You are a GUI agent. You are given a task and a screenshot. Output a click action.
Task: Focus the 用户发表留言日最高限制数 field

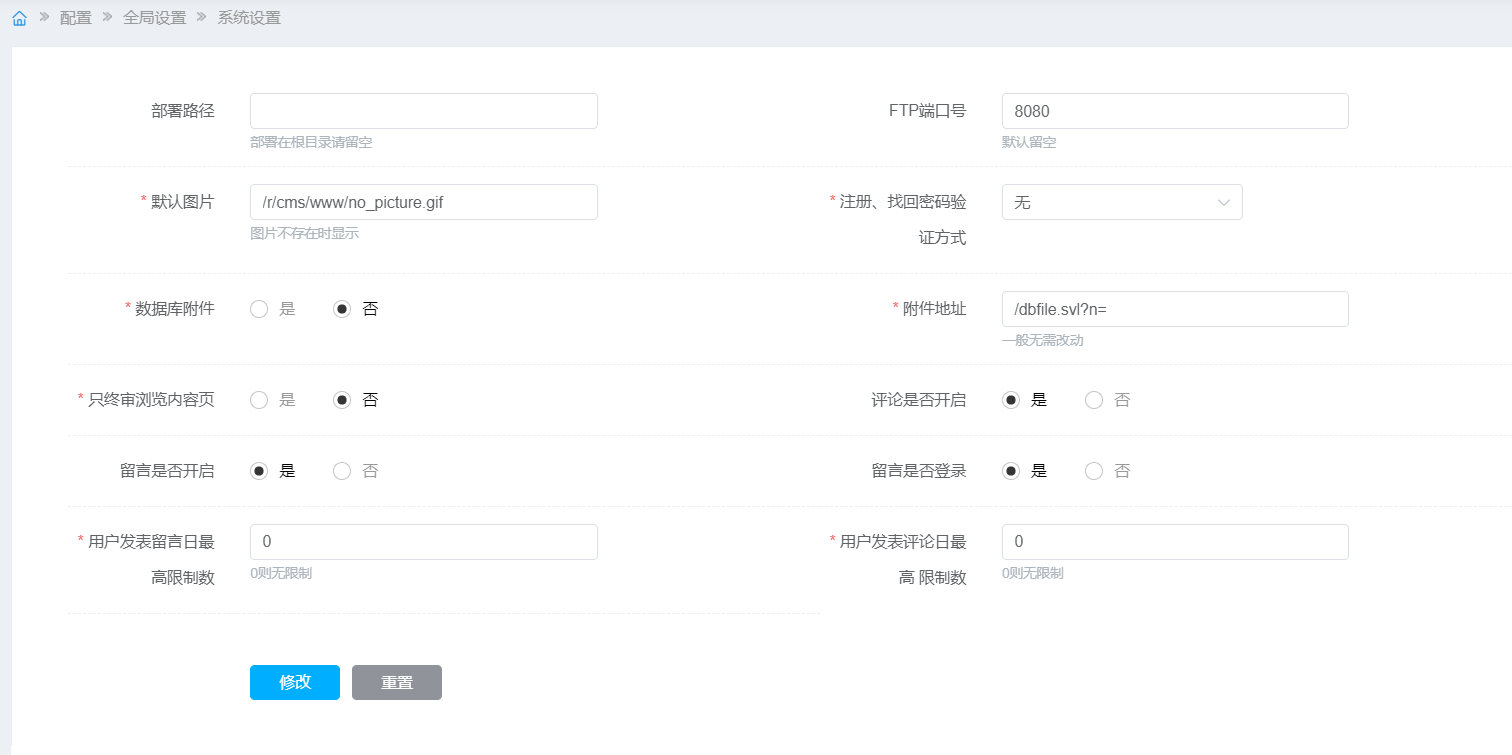pyautogui.click(x=423, y=542)
